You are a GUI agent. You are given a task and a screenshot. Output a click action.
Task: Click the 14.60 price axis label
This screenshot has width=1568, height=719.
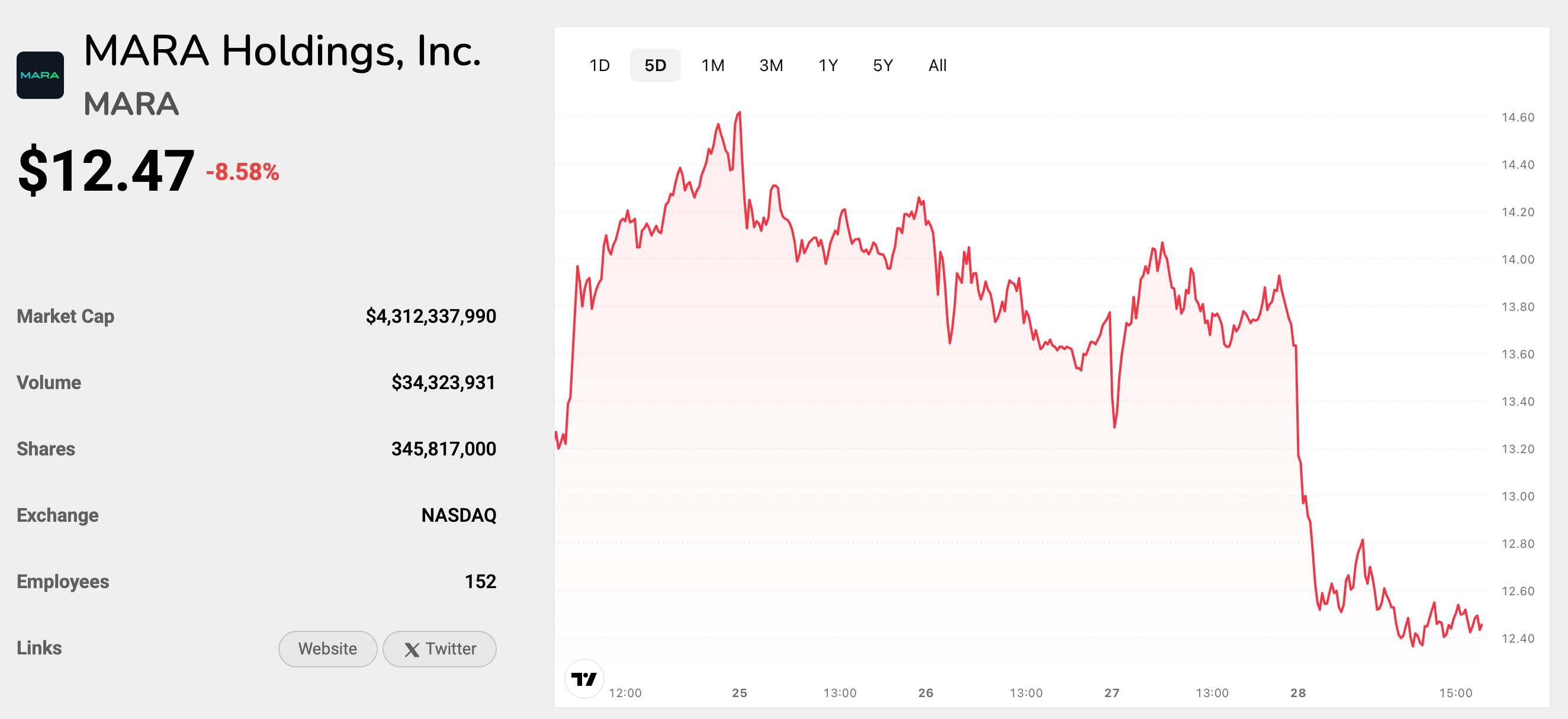coord(1518,117)
